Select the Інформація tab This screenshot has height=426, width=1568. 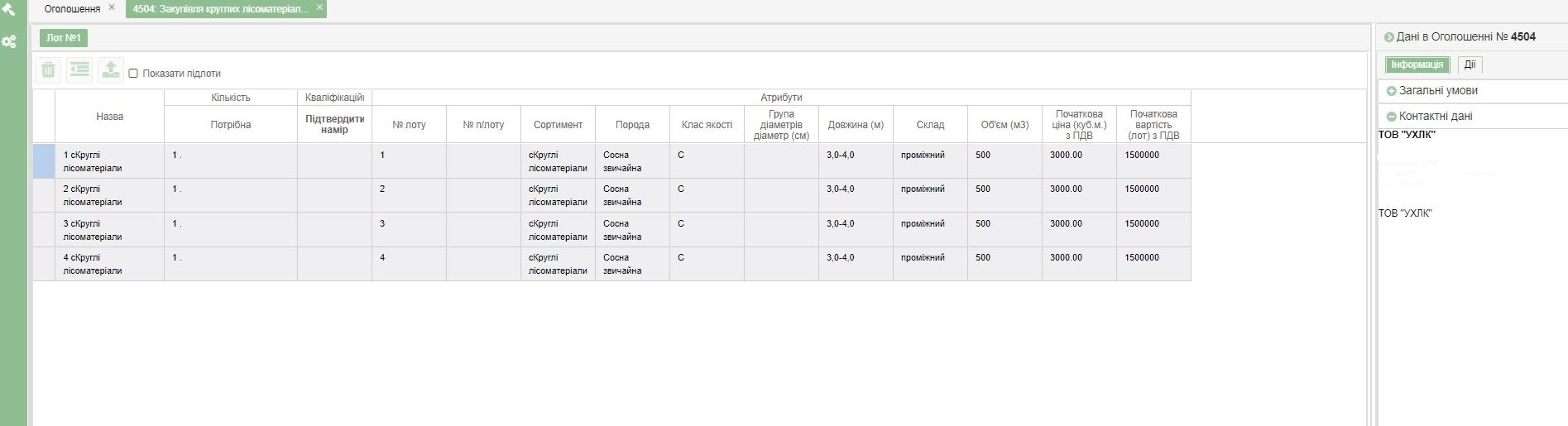[1417, 65]
